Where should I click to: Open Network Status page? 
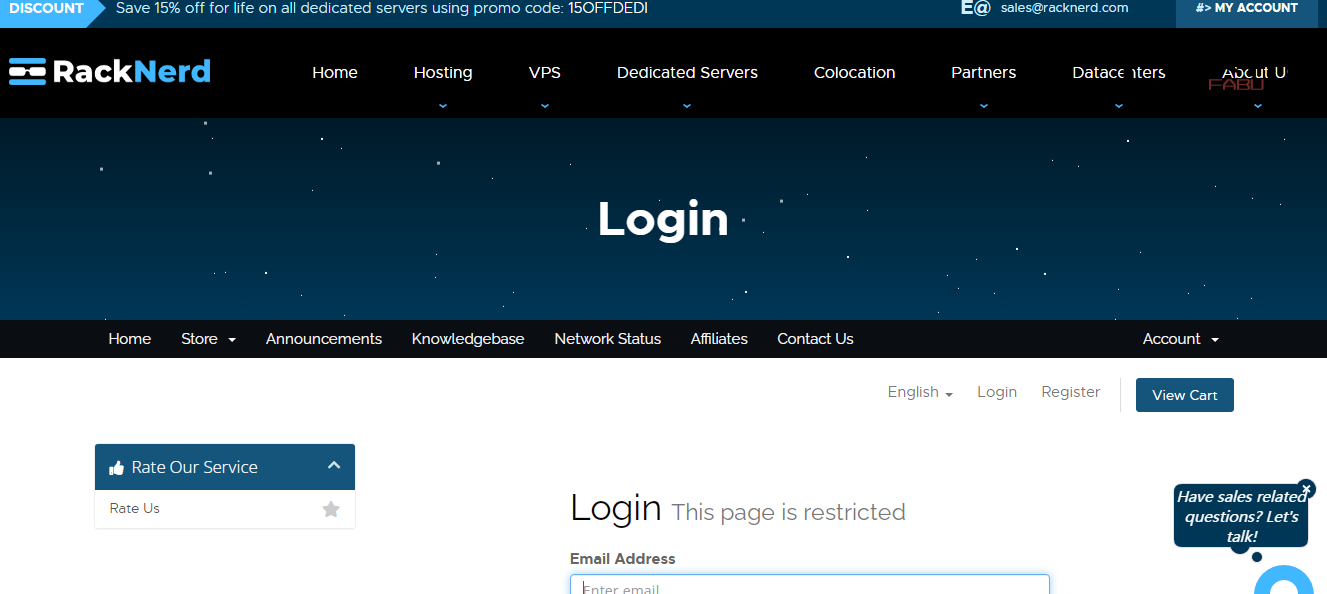tap(607, 339)
